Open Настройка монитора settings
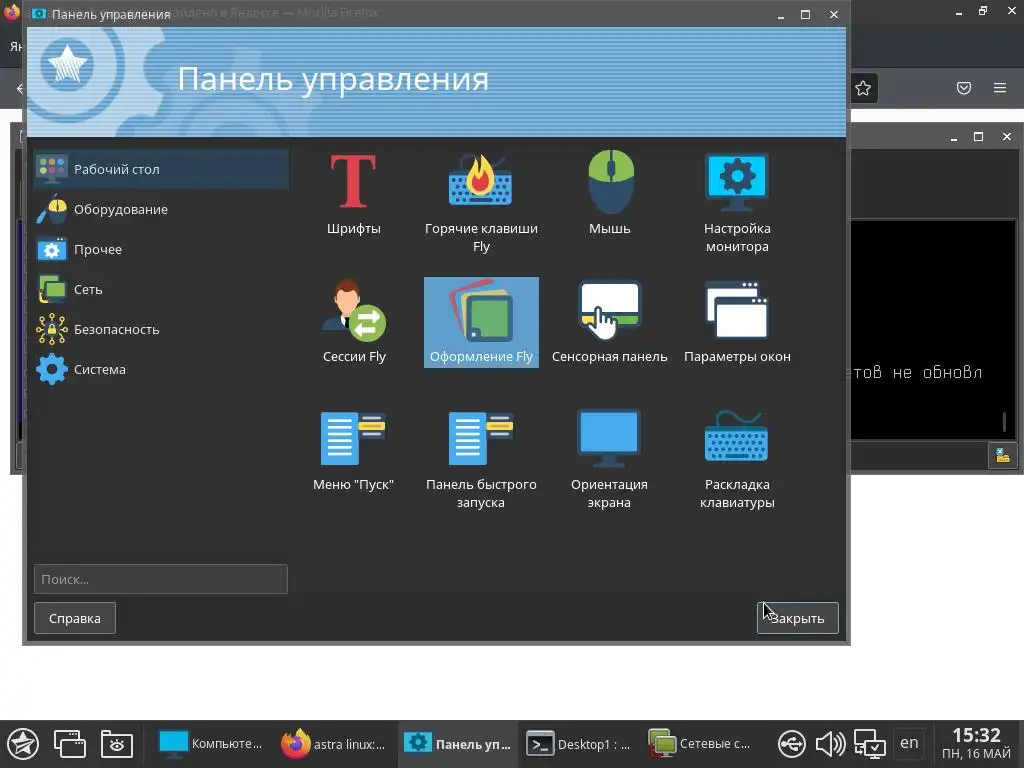The width and height of the screenshot is (1024, 768). click(737, 202)
